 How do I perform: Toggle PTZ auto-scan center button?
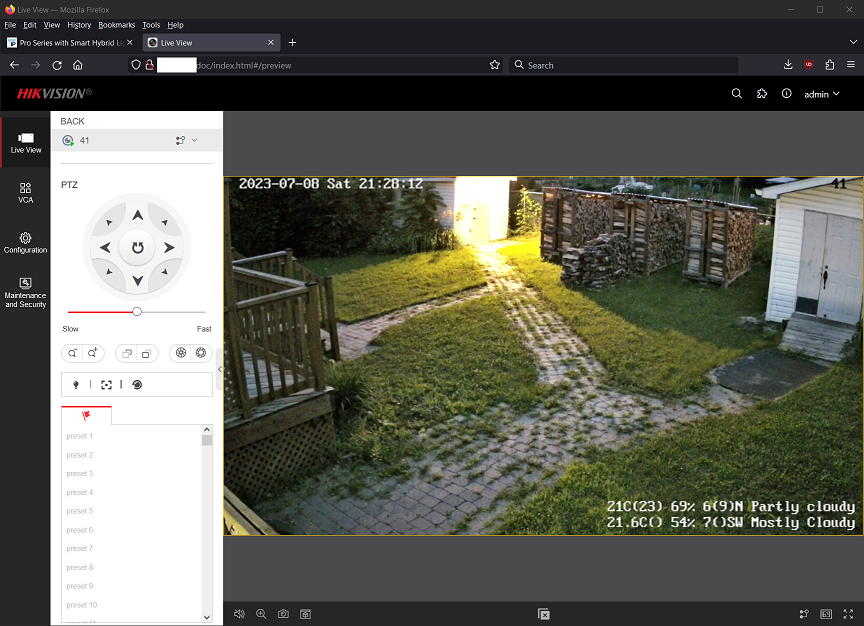pyautogui.click(x=138, y=247)
